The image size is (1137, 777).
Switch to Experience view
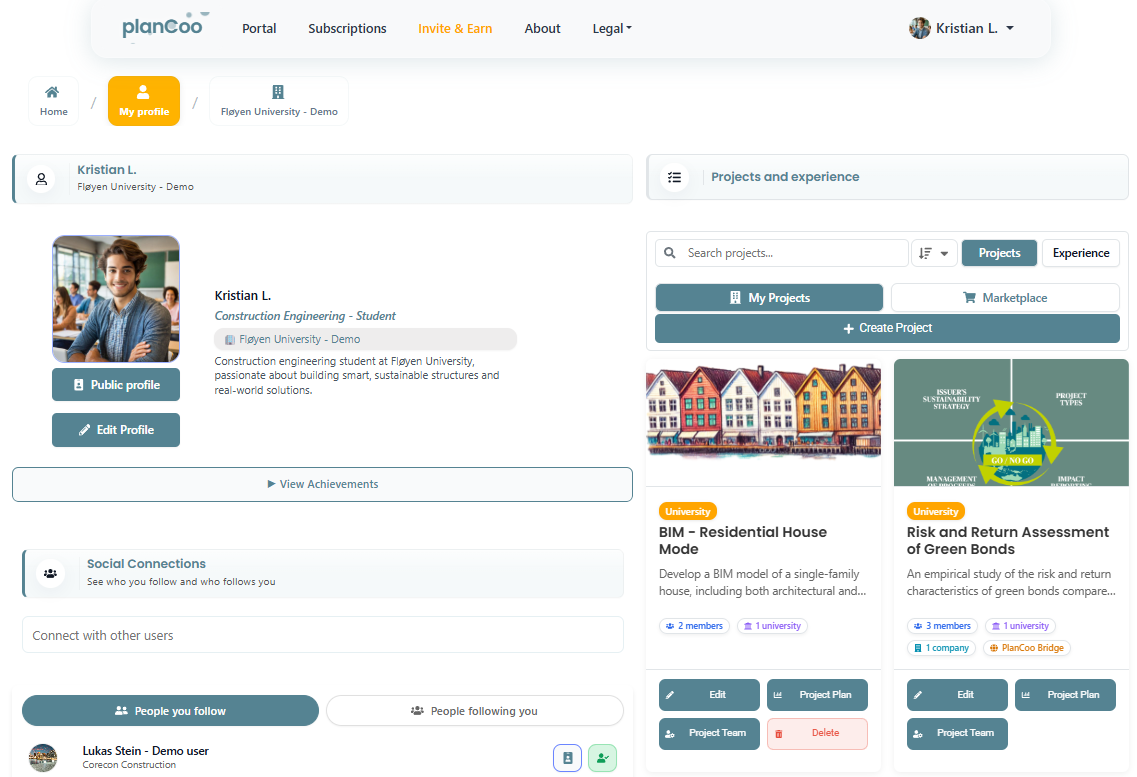click(x=1080, y=253)
